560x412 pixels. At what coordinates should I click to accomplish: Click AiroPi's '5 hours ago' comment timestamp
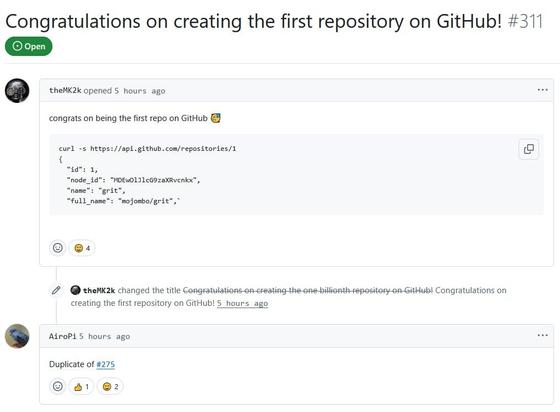pos(104,336)
